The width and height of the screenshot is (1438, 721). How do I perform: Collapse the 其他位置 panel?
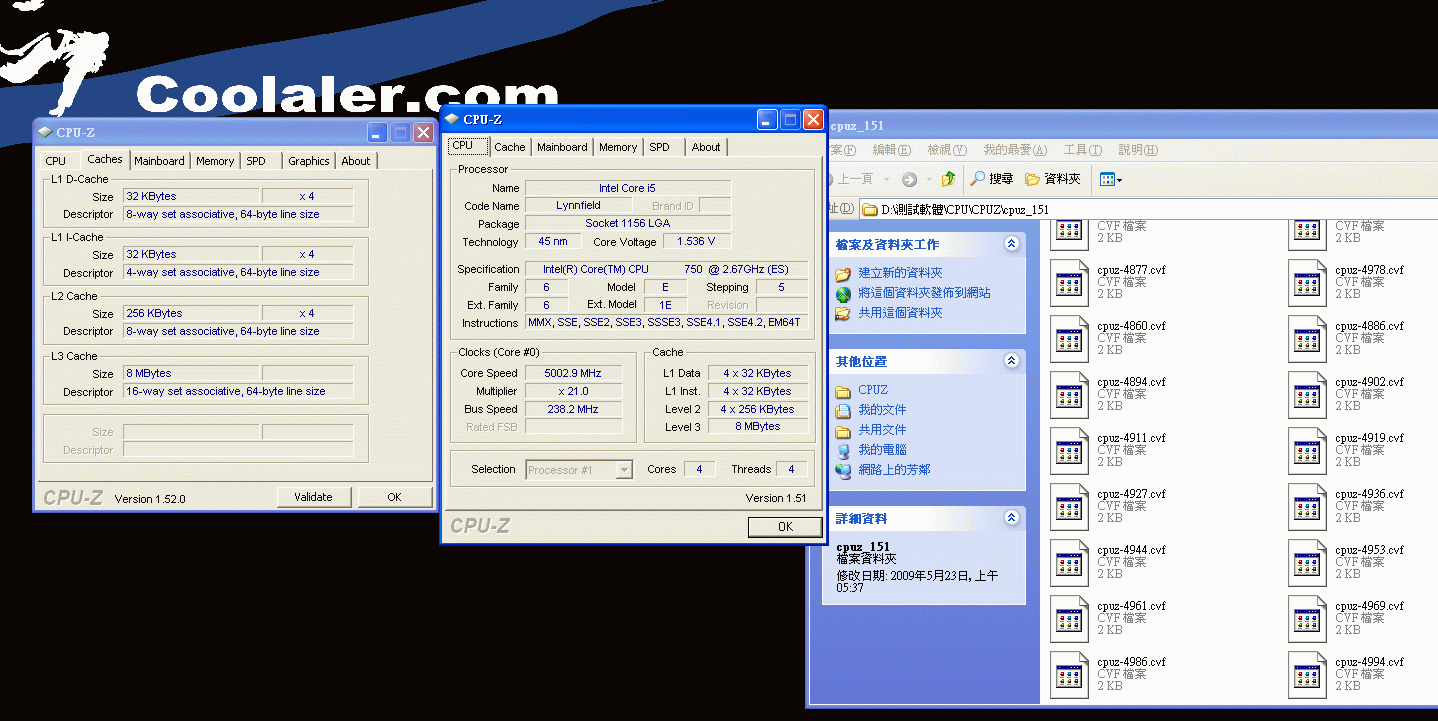[1011, 361]
